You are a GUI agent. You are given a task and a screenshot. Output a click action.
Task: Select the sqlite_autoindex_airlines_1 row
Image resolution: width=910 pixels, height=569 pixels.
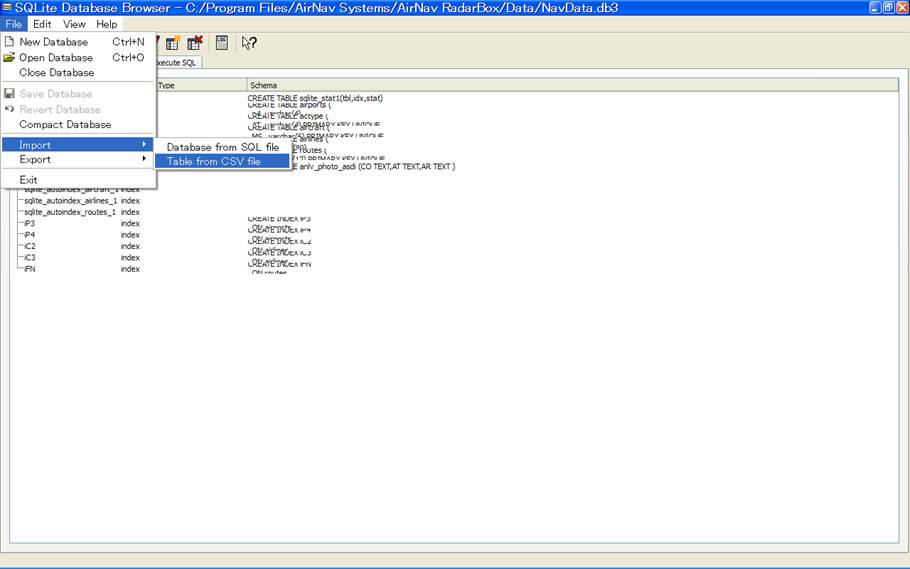[x=70, y=200]
